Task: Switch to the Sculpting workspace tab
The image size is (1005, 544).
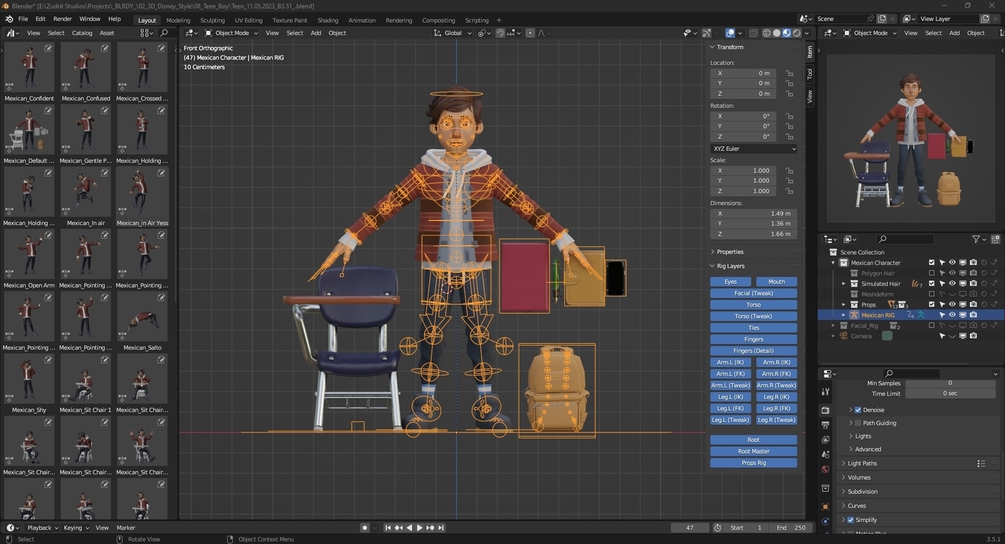Action: (x=212, y=20)
